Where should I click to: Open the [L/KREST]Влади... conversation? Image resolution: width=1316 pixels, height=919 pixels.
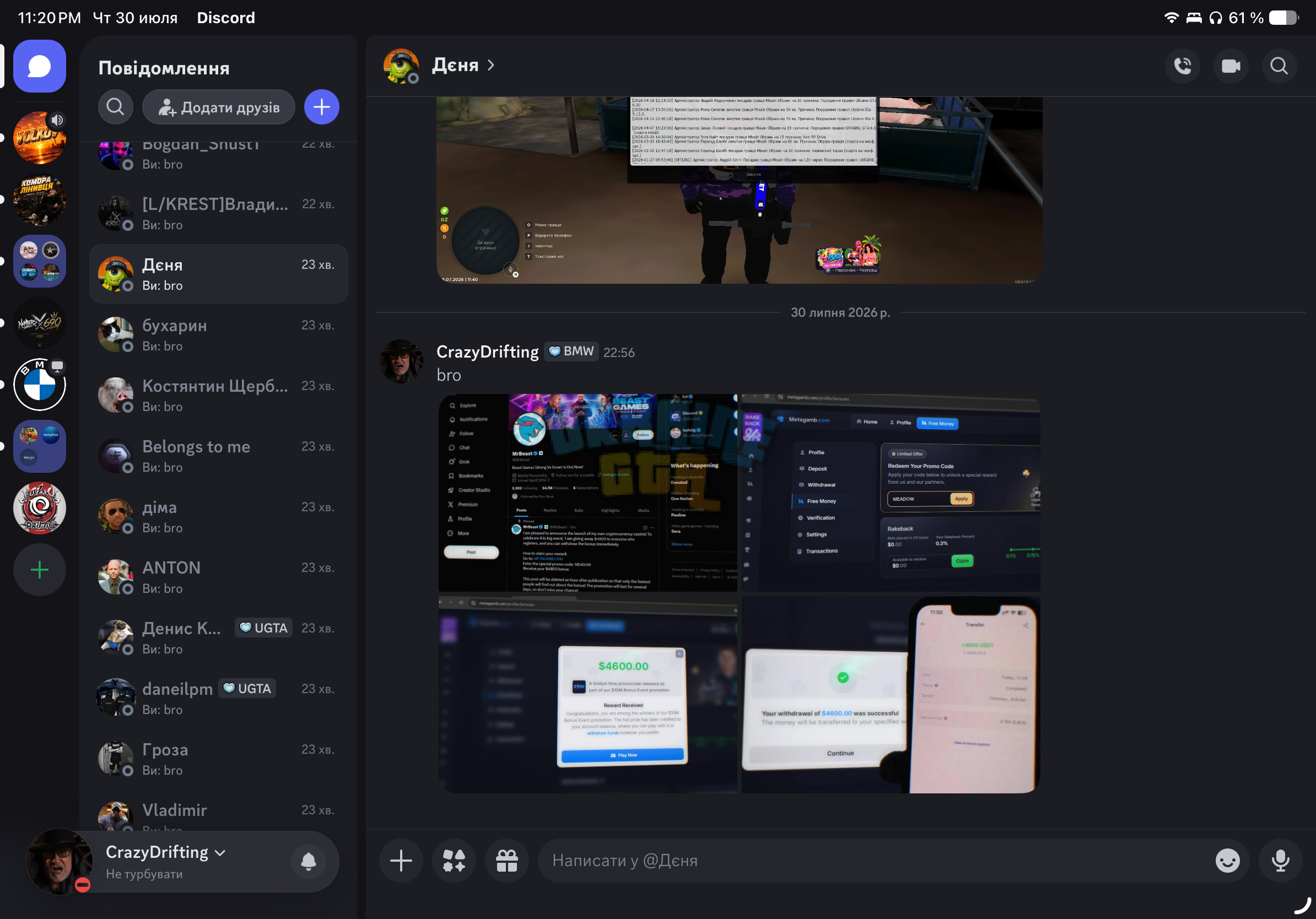click(x=219, y=213)
